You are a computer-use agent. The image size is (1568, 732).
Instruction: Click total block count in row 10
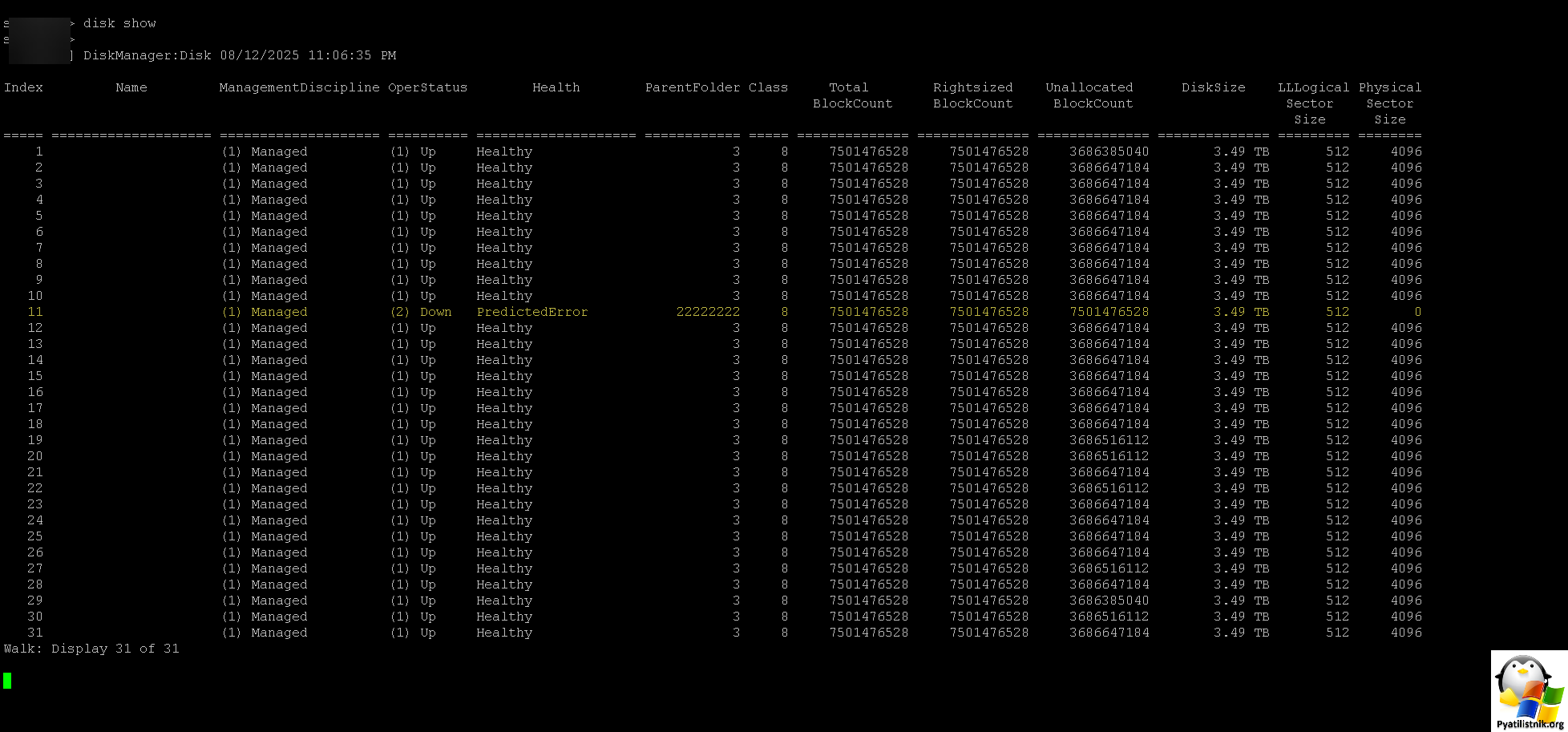click(x=869, y=296)
